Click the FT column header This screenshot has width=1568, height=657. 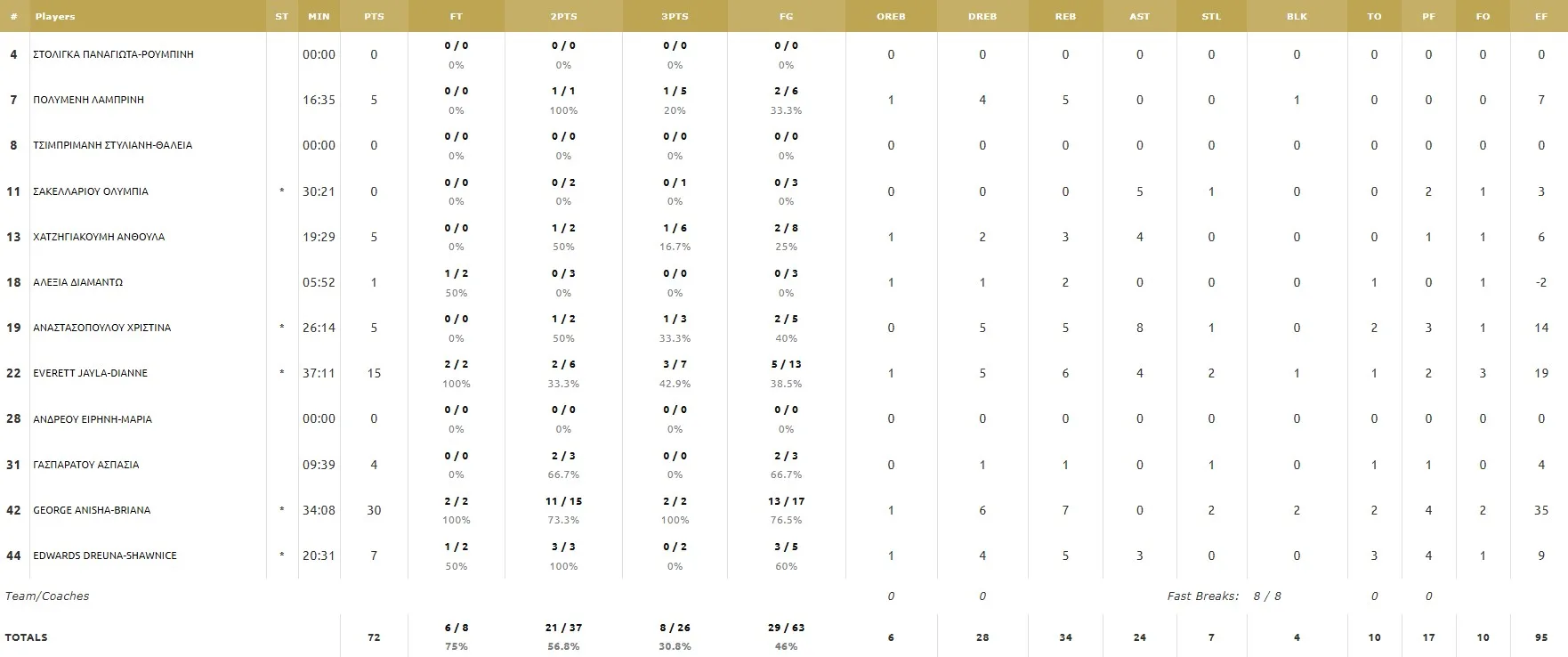point(456,16)
